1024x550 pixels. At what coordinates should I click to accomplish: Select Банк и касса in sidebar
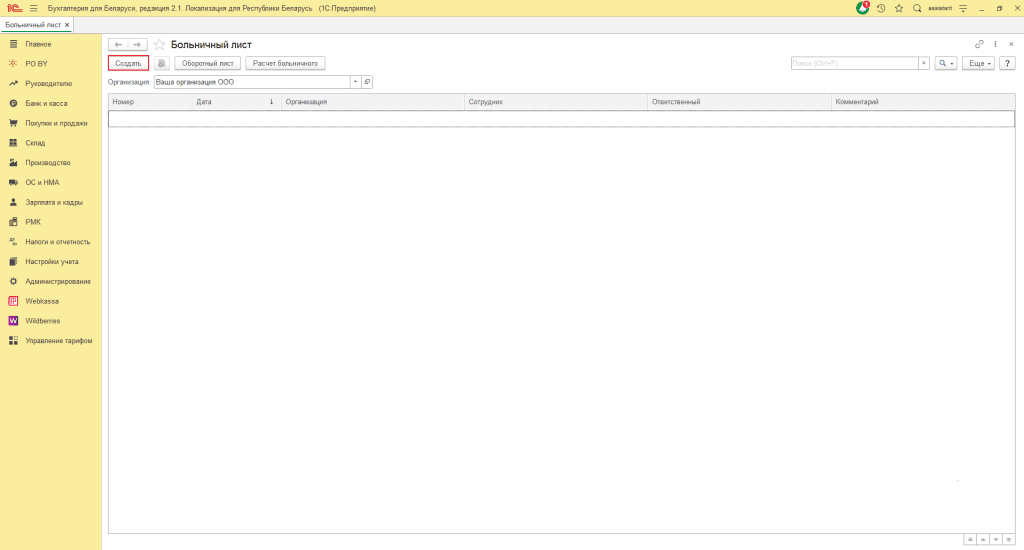pyautogui.click(x=48, y=103)
